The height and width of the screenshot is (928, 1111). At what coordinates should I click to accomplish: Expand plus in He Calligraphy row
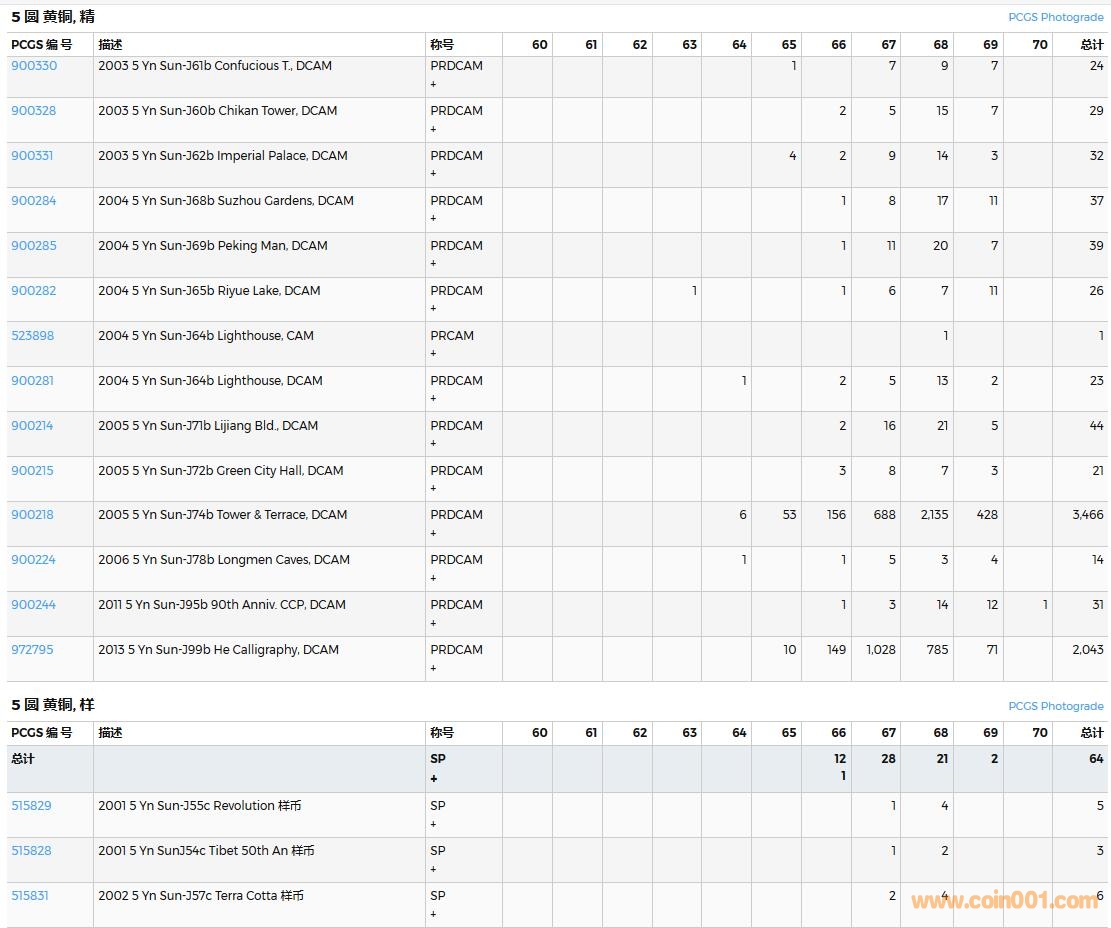[x=433, y=667]
